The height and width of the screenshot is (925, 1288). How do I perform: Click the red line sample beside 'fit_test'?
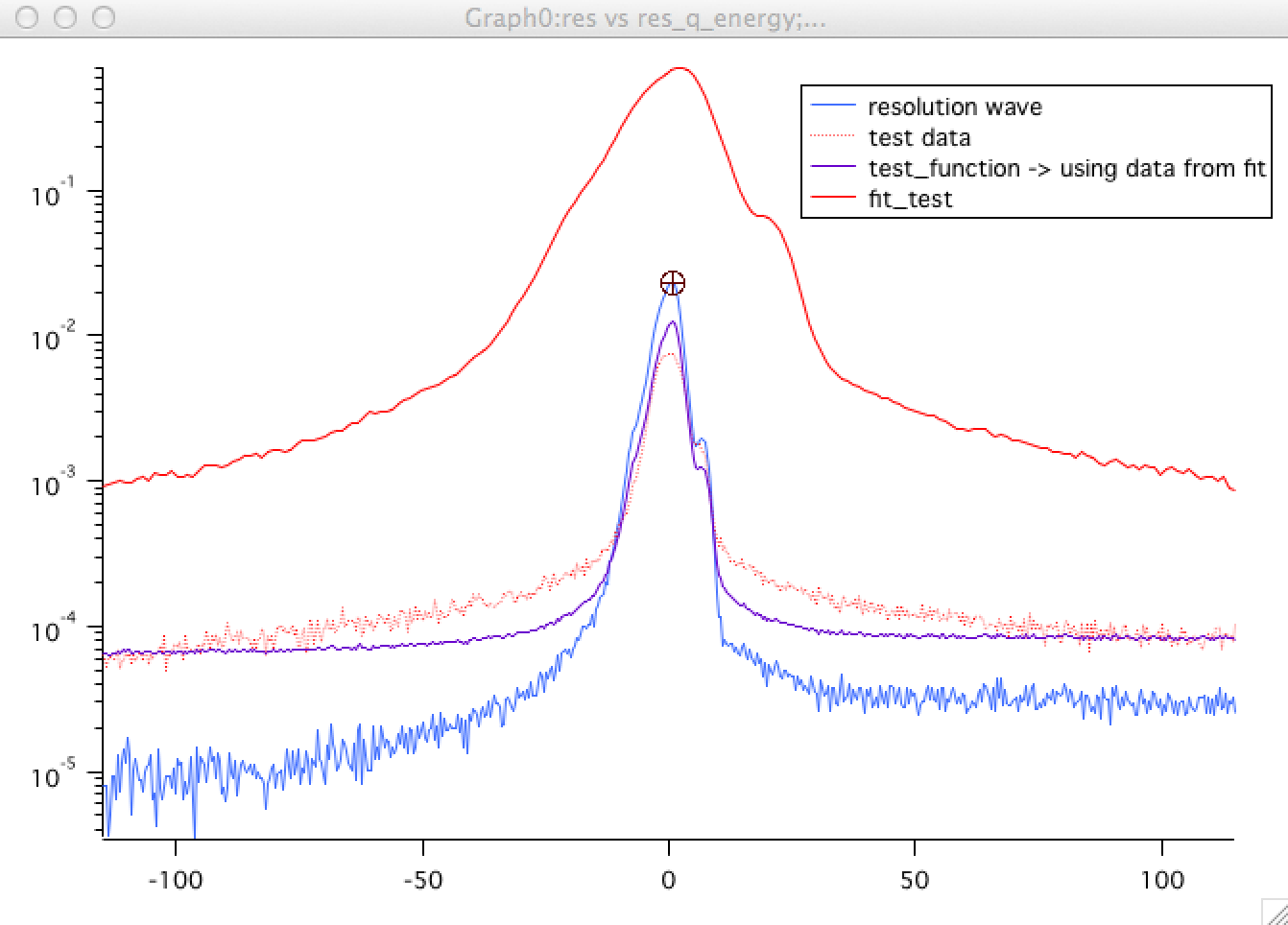coord(833,199)
